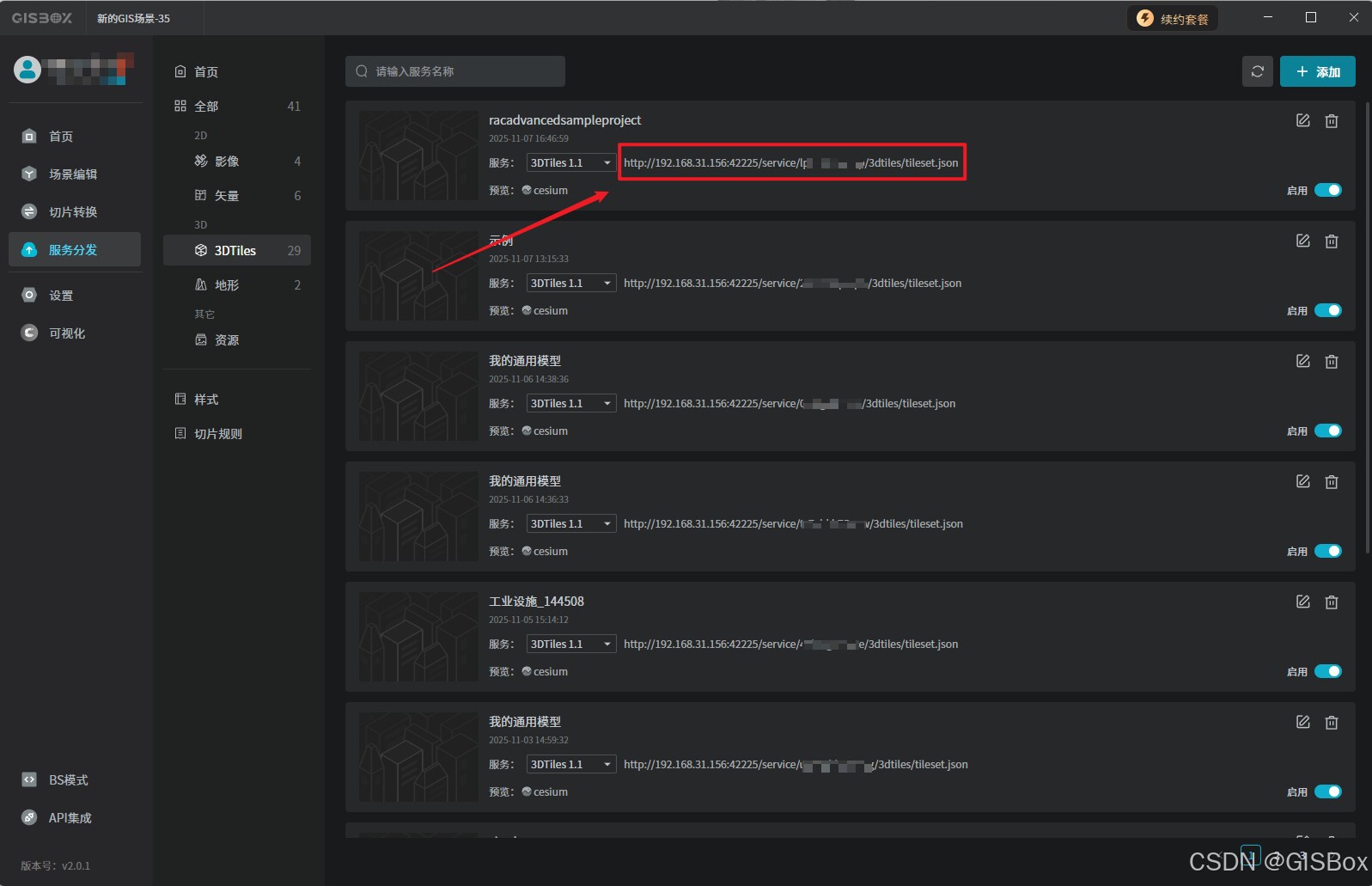Open 设置 section

tap(75, 295)
